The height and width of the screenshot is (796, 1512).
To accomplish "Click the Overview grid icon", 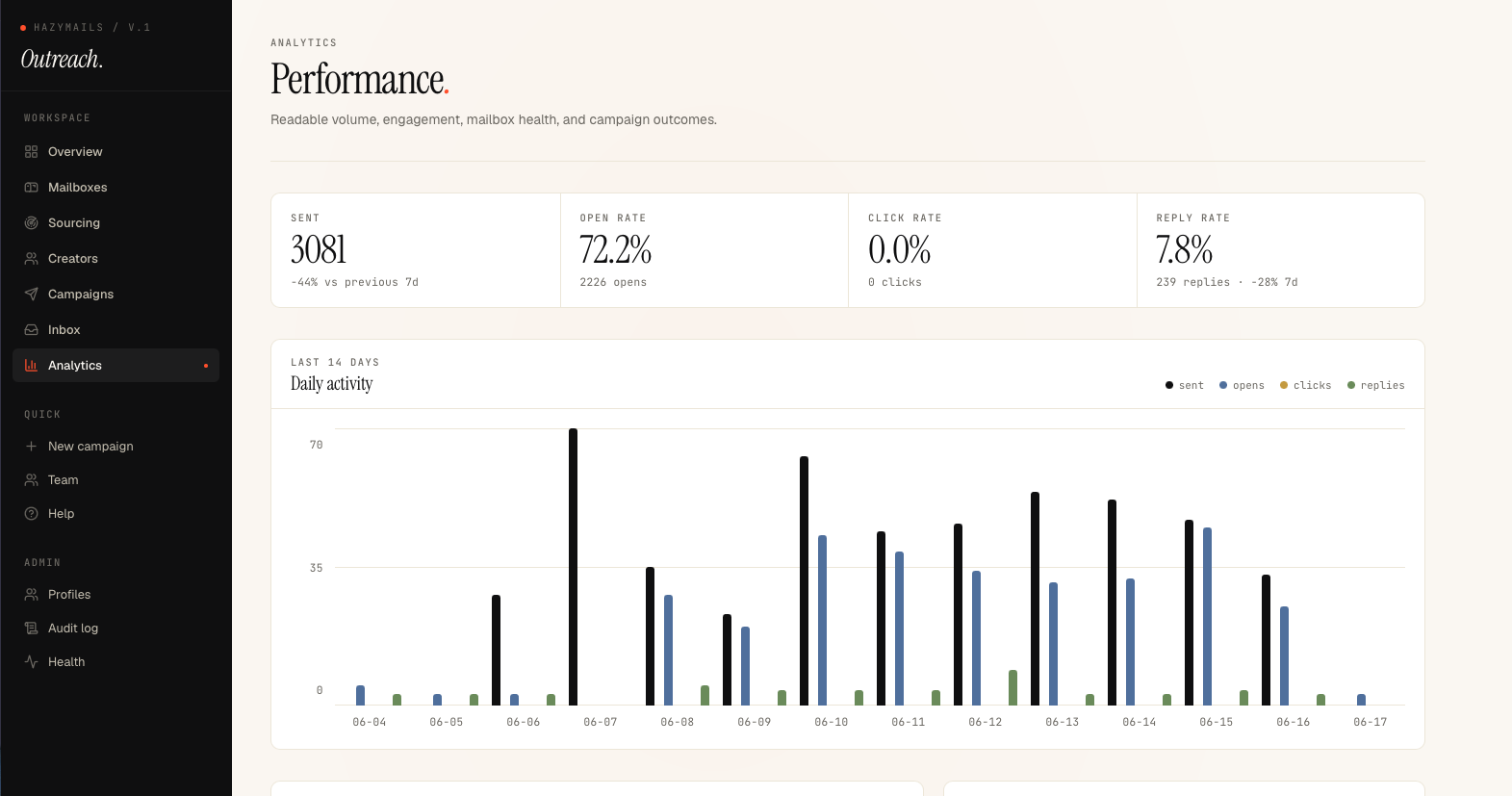I will coord(31,152).
